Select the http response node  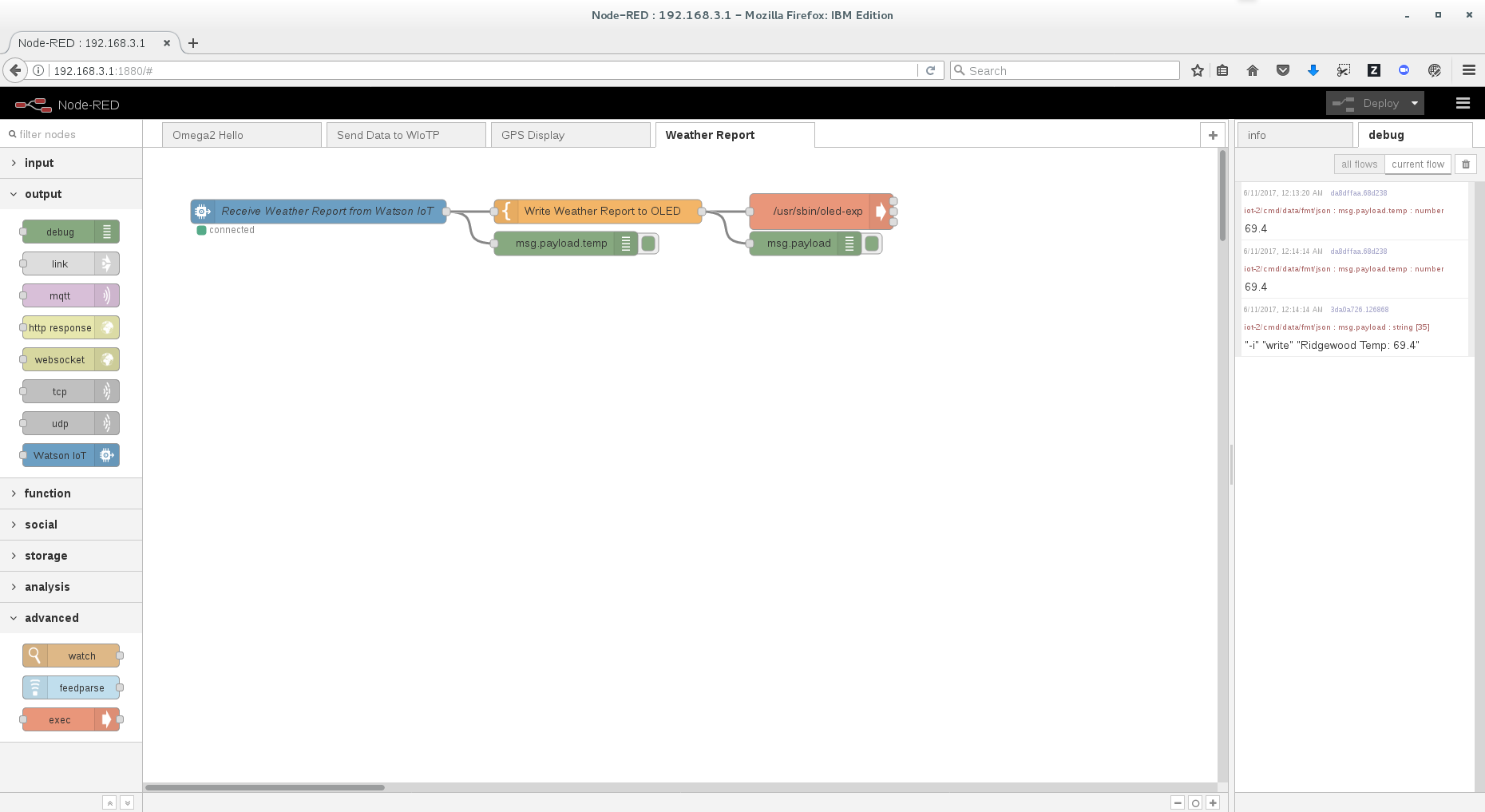coord(71,327)
